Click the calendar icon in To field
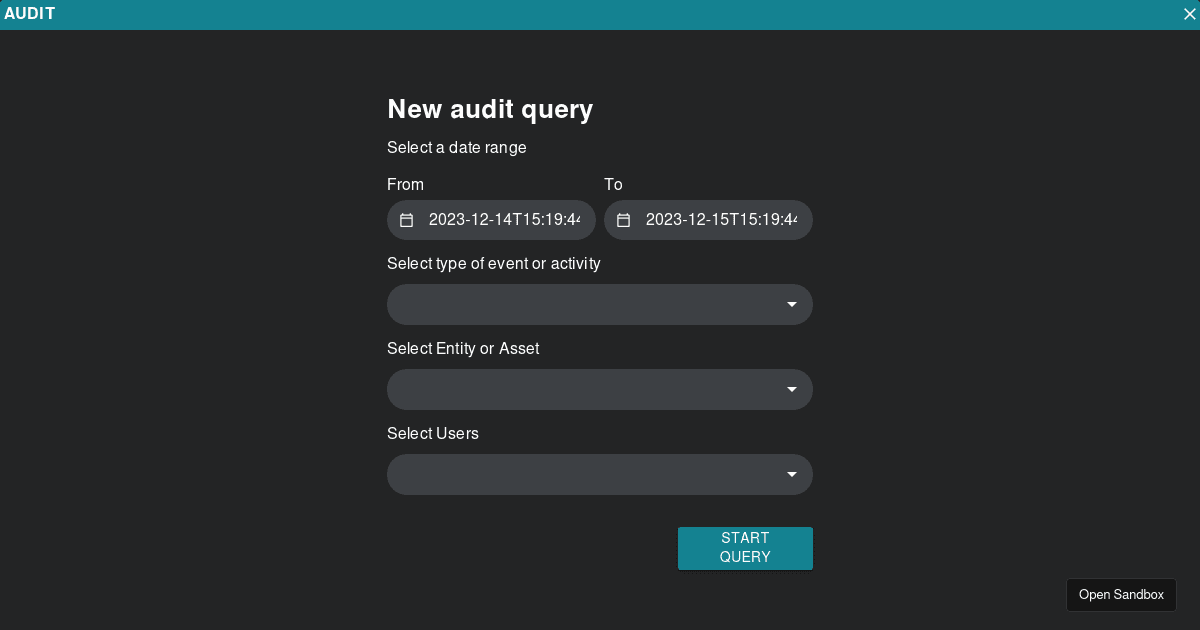The height and width of the screenshot is (630, 1200). (x=623, y=220)
